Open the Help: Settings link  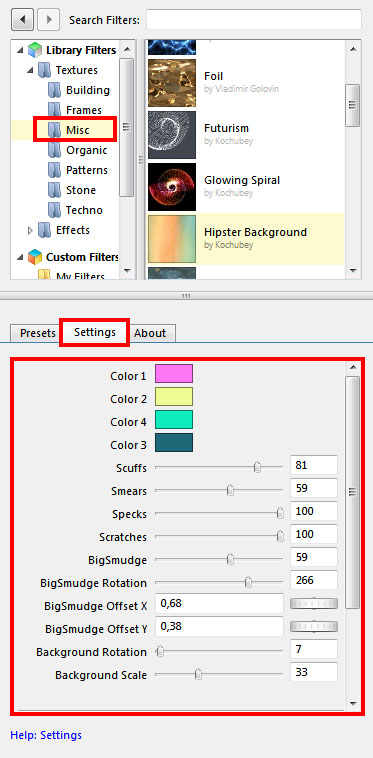point(46,735)
